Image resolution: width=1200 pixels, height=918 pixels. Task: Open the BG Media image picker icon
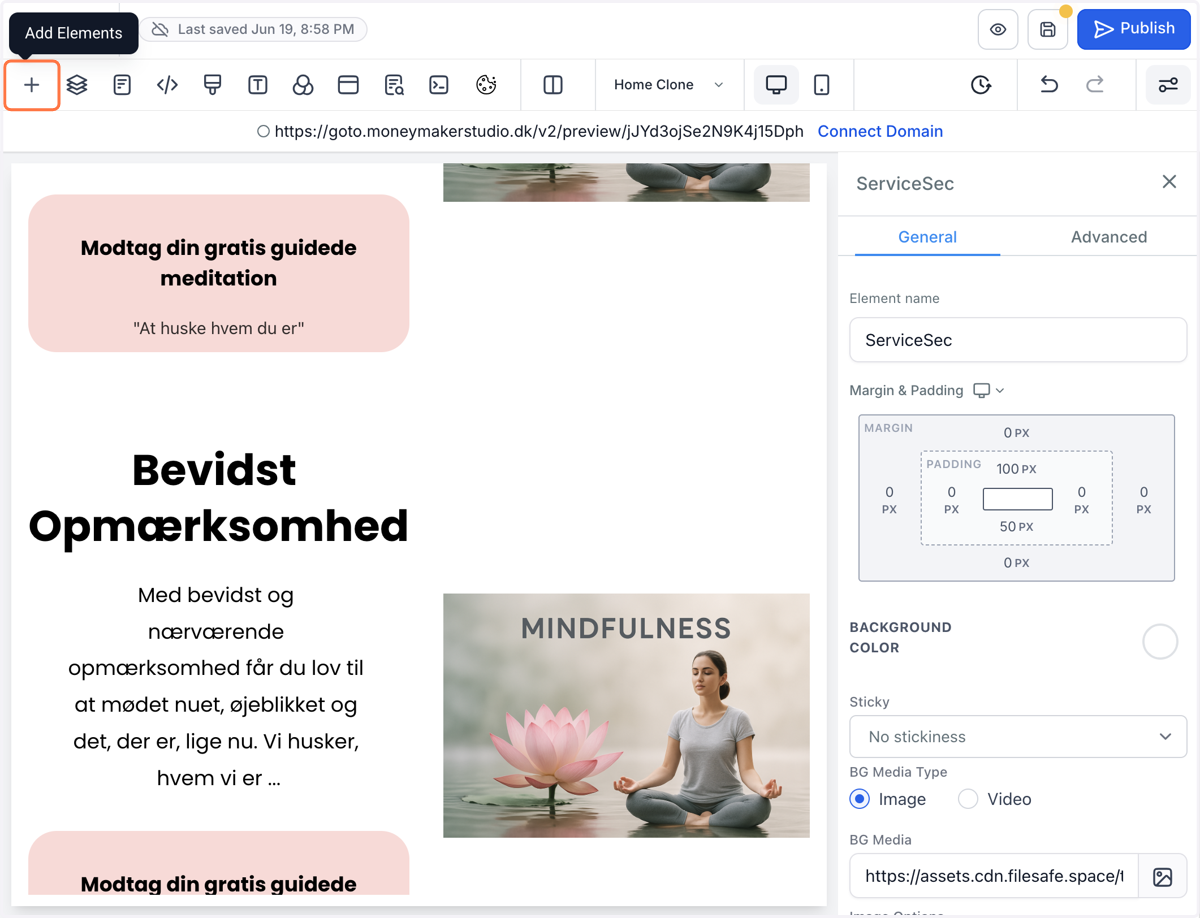[1162, 877]
